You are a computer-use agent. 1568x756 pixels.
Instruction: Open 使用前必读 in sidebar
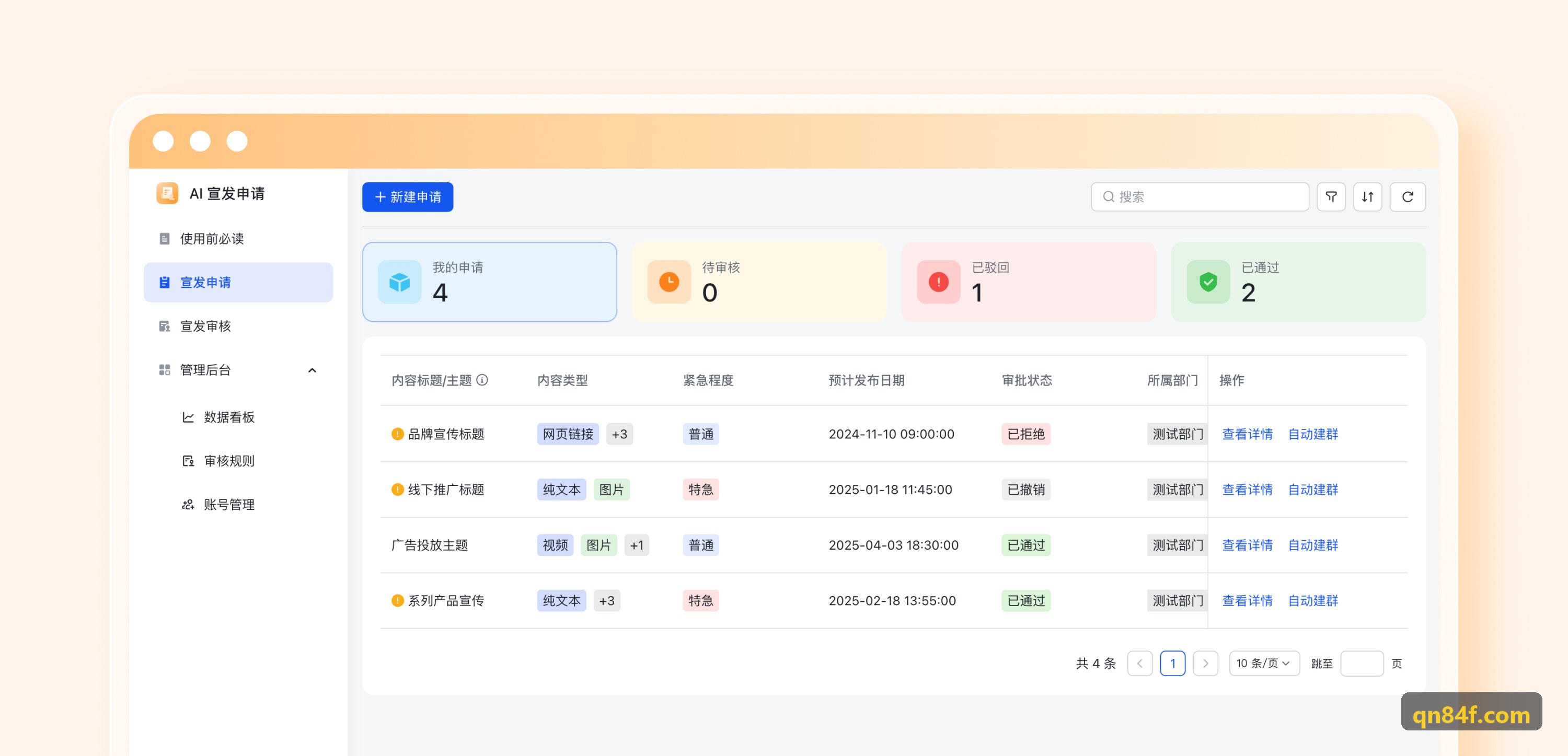(x=238, y=238)
